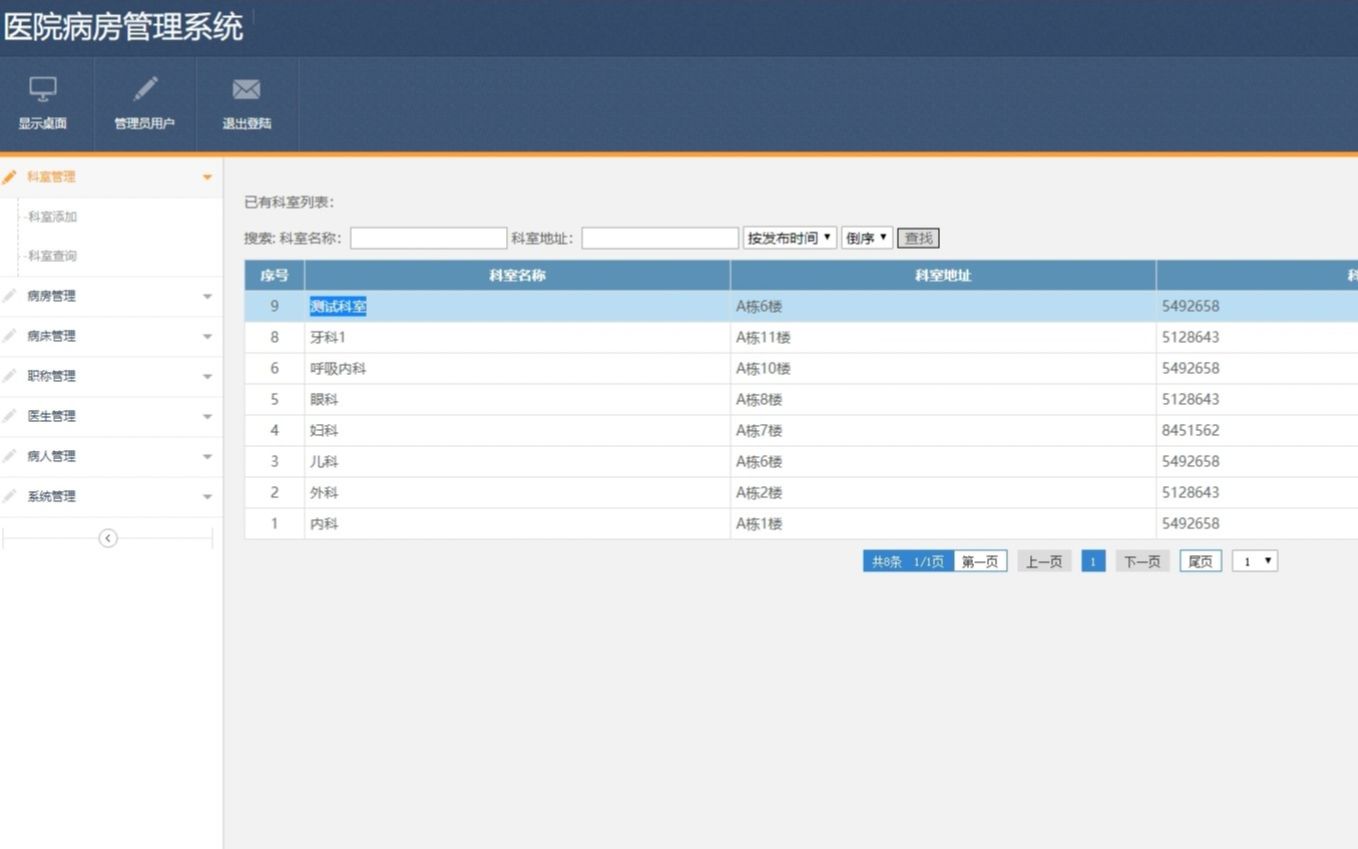Click address cell A栋1楼
The width and height of the screenshot is (1358, 849).
pyautogui.click(x=759, y=524)
